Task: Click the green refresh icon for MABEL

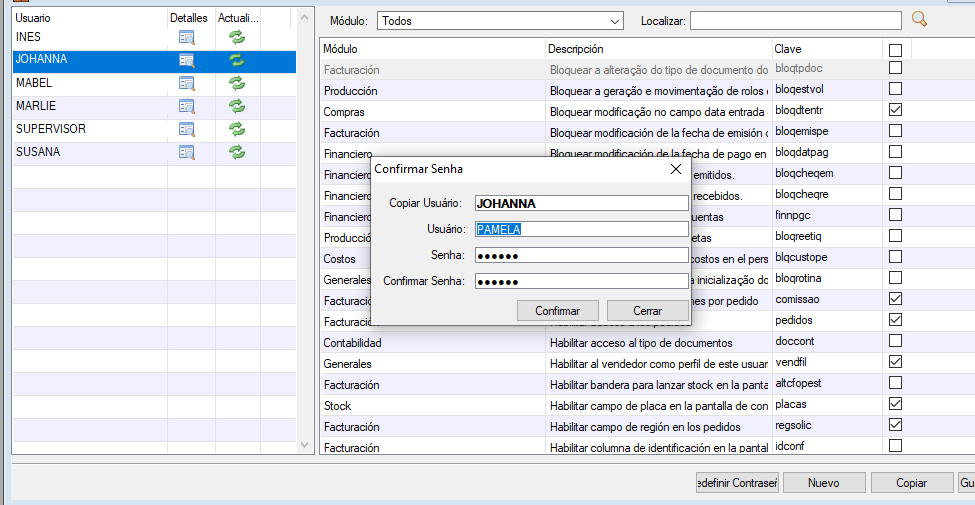Action: 236,83
